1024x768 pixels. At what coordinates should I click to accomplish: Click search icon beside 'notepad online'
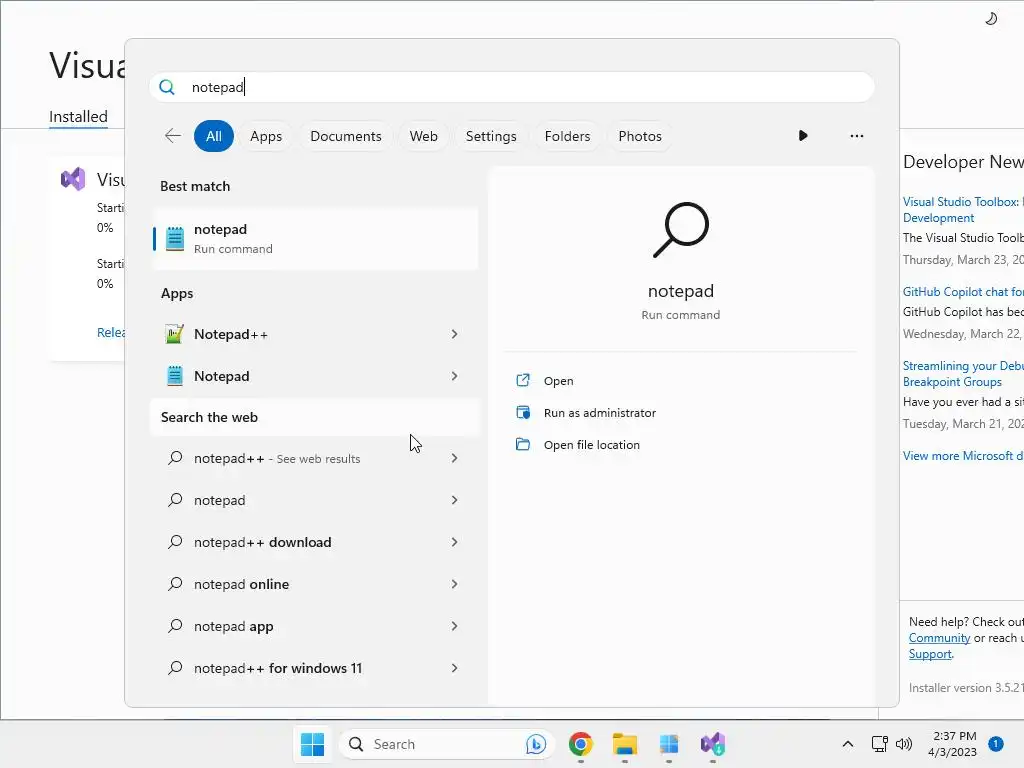pos(175,584)
